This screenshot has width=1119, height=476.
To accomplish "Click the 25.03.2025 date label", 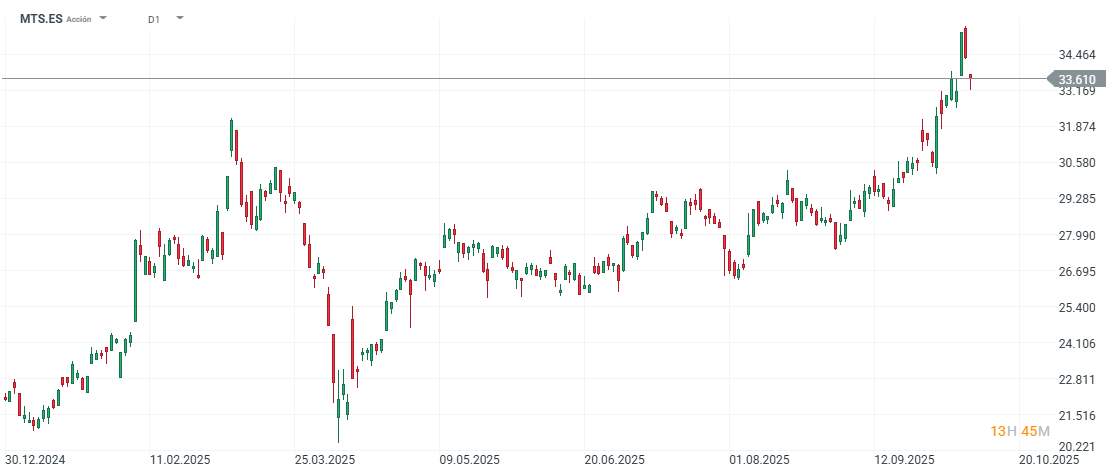I will coord(325,460).
